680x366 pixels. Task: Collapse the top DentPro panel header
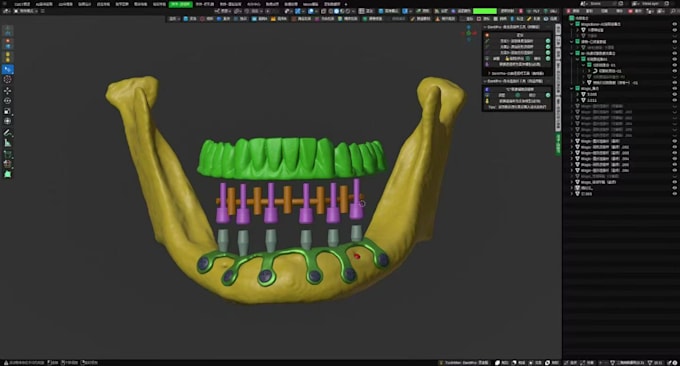point(517,27)
